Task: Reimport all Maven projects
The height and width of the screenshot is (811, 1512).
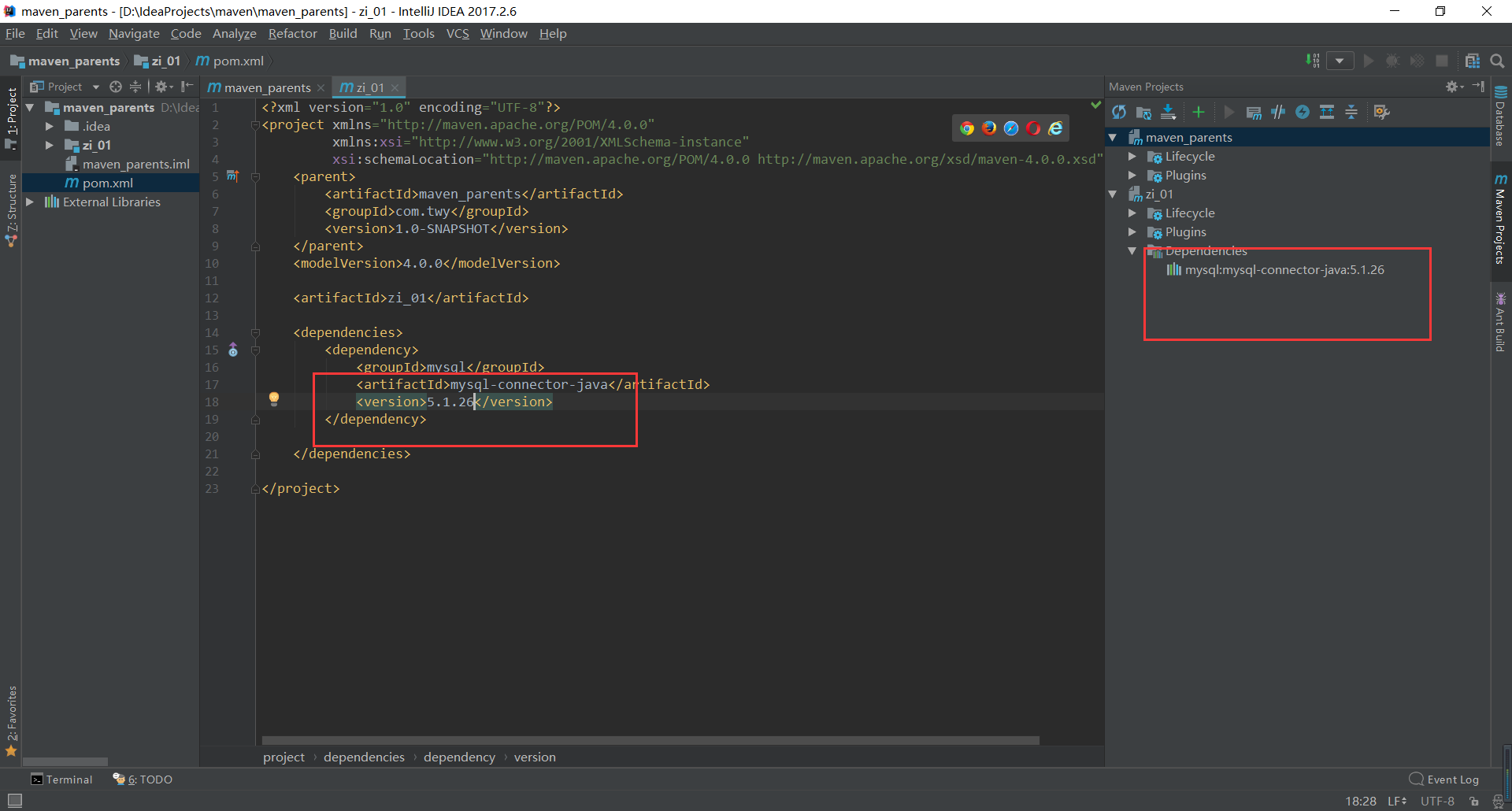Action: tap(1119, 112)
